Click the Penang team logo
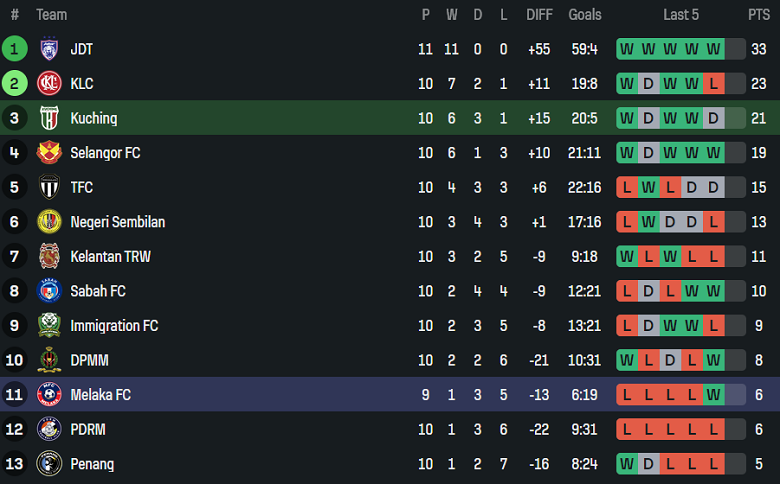The width and height of the screenshot is (780, 484). 49,464
